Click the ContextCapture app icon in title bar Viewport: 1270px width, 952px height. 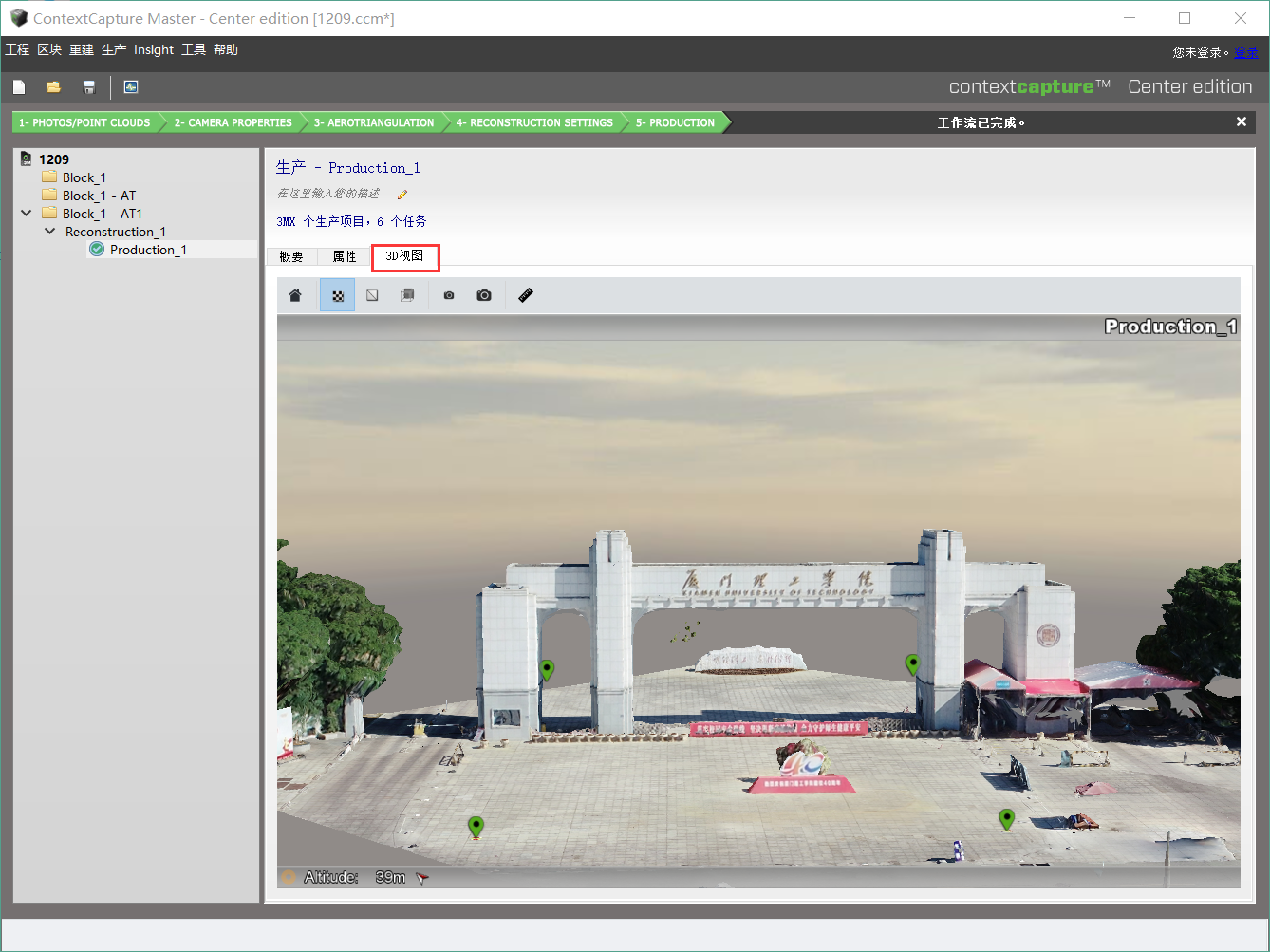click(x=18, y=18)
